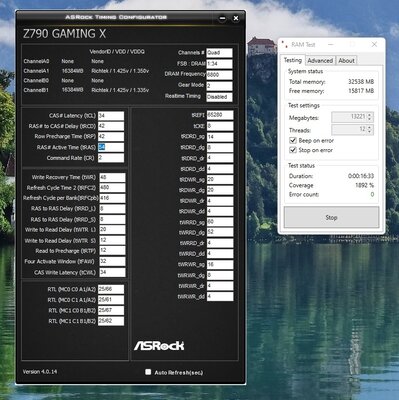The image size is (399, 400).
Task: Click the Realtime Timing field showing Disabled
Action: [x=219, y=97]
